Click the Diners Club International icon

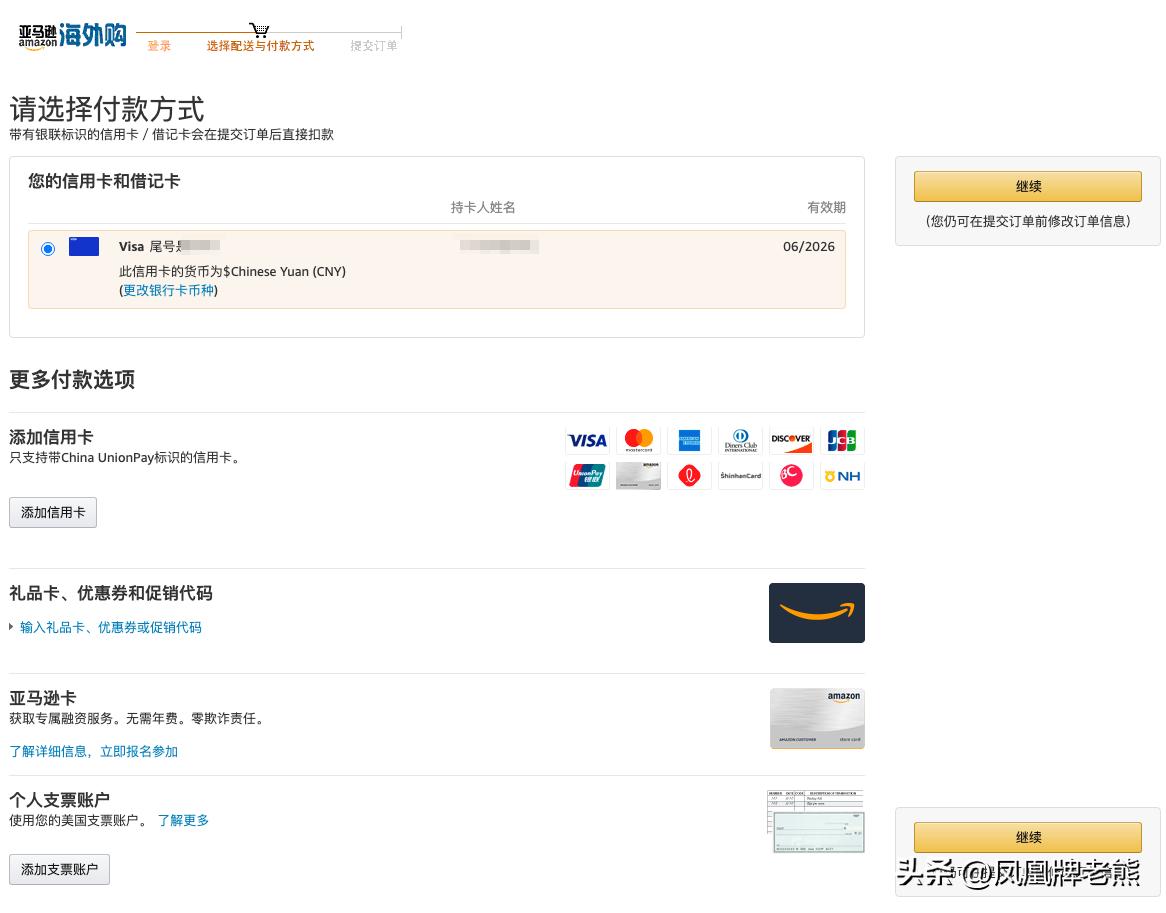pyautogui.click(x=740, y=440)
